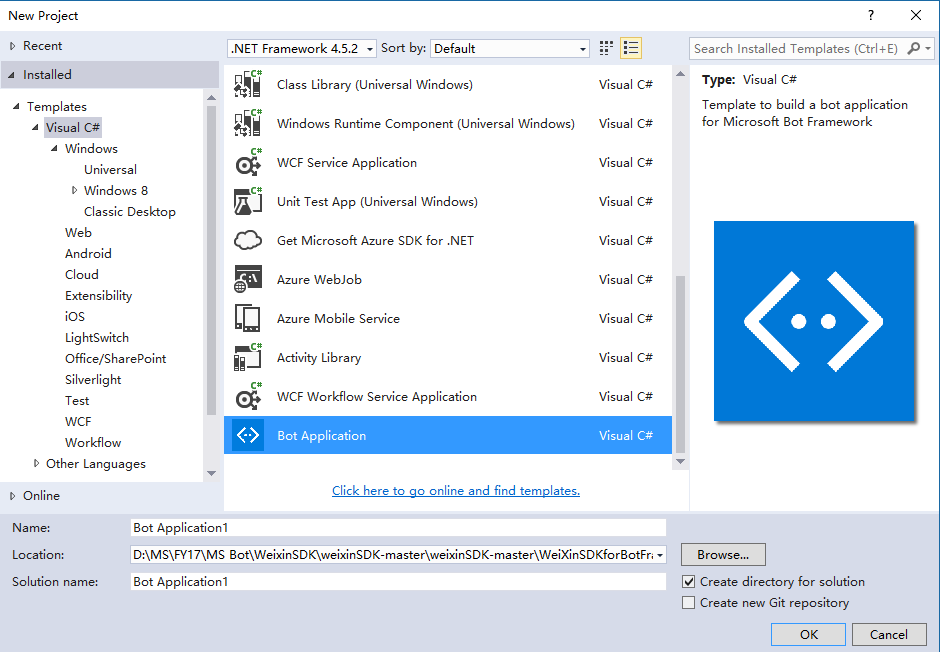Switch templates to list view

(631, 48)
